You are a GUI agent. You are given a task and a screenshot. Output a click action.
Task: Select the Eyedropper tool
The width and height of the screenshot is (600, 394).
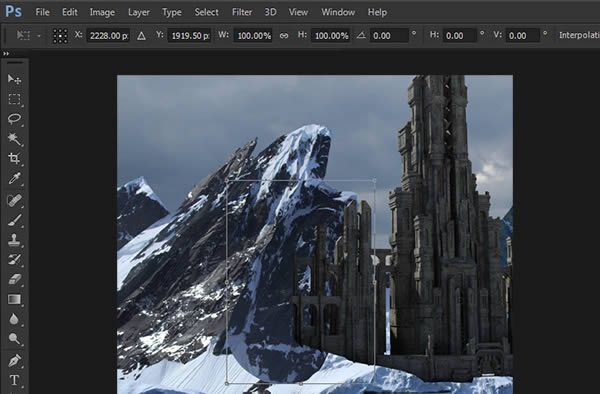(x=14, y=178)
